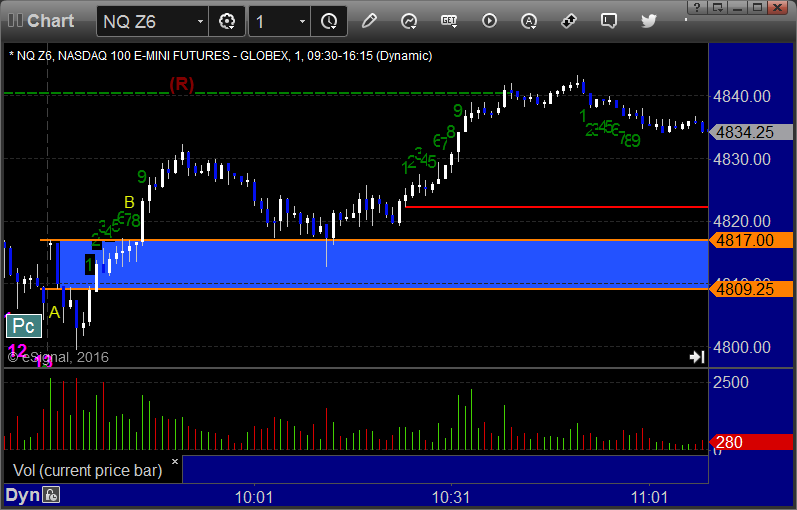Image resolution: width=797 pixels, height=510 pixels.
Task: Click the Dyn time template label
Action: click(22, 495)
